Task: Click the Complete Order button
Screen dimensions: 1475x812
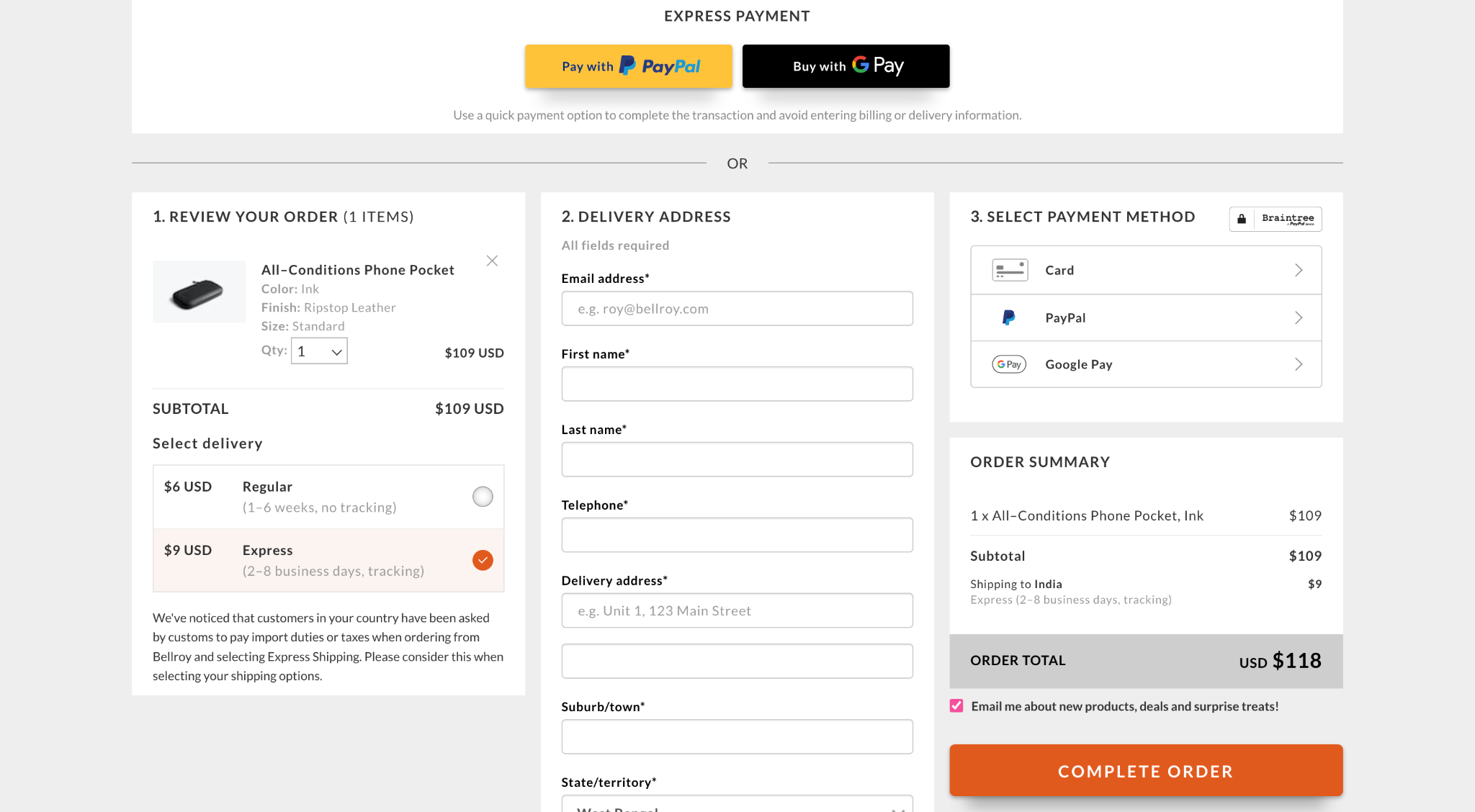Action: pos(1146,770)
